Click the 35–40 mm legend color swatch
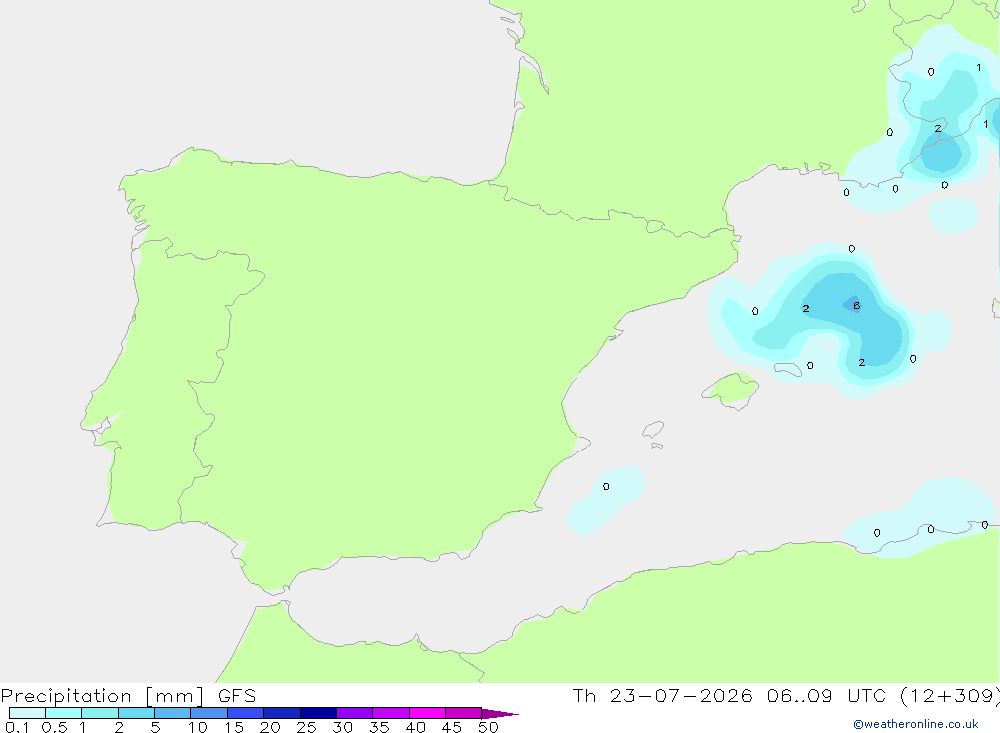 pyautogui.click(x=391, y=713)
